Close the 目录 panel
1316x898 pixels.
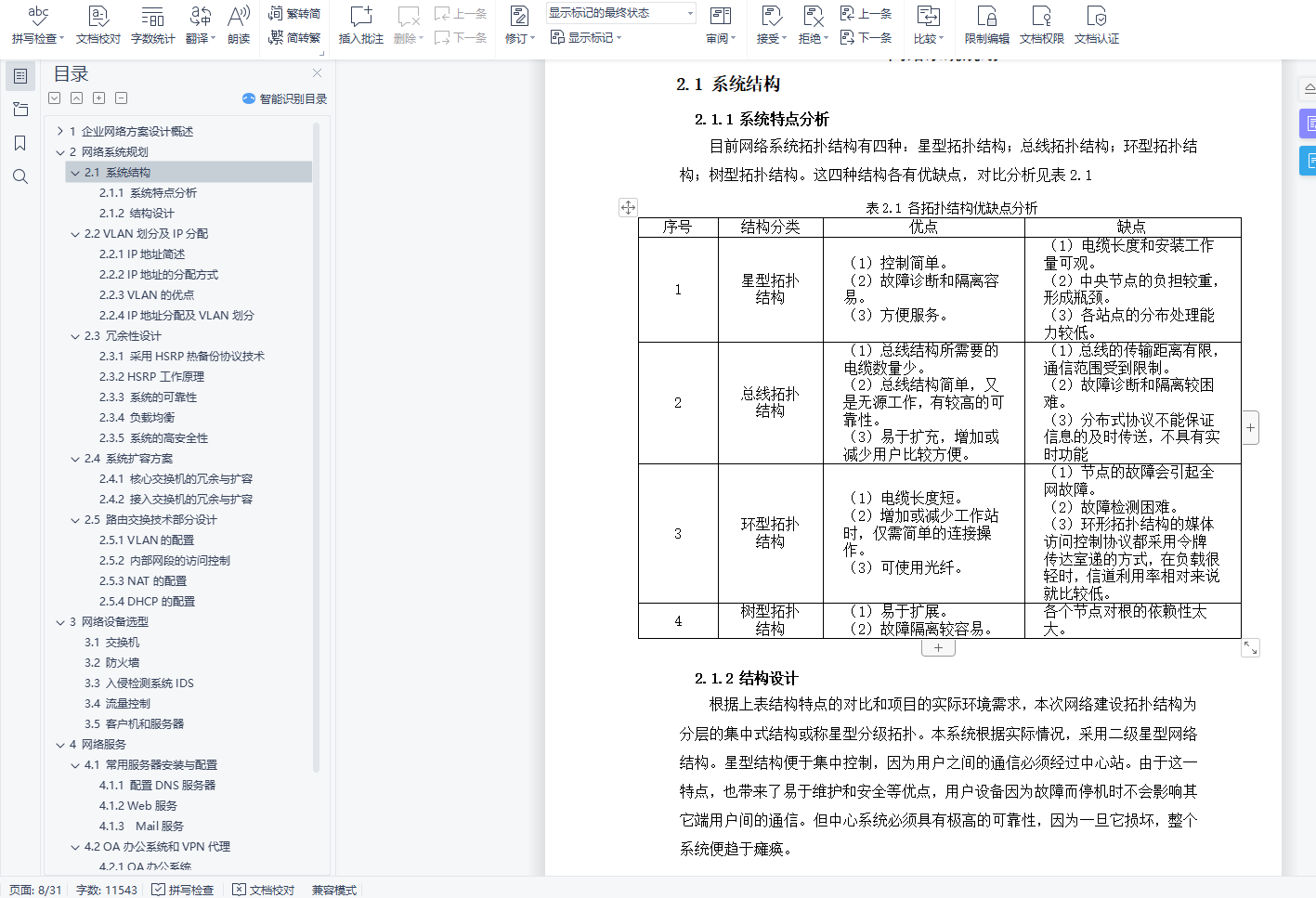tap(318, 73)
